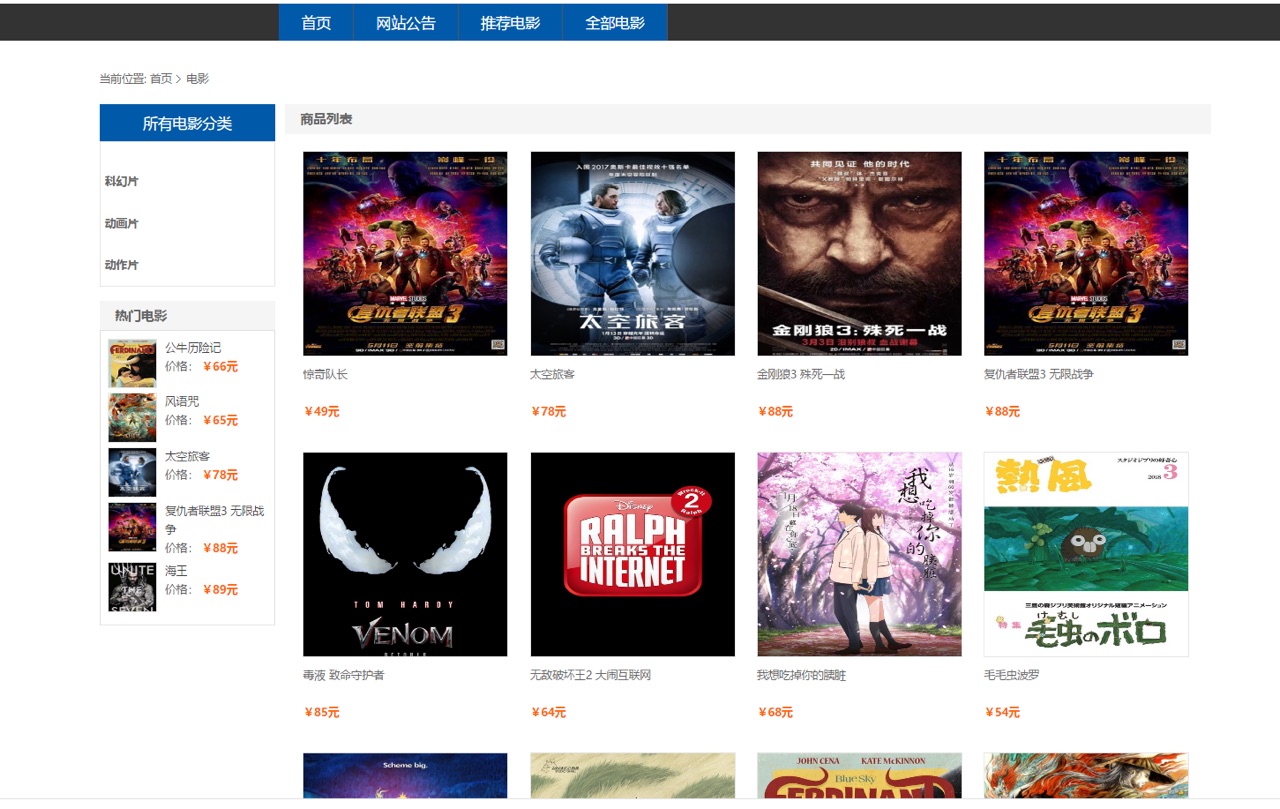Image resolution: width=1280 pixels, height=809 pixels.
Task: Open the 复仇者联盟3 无限战争 title in product list
Action: pos(1039,374)
